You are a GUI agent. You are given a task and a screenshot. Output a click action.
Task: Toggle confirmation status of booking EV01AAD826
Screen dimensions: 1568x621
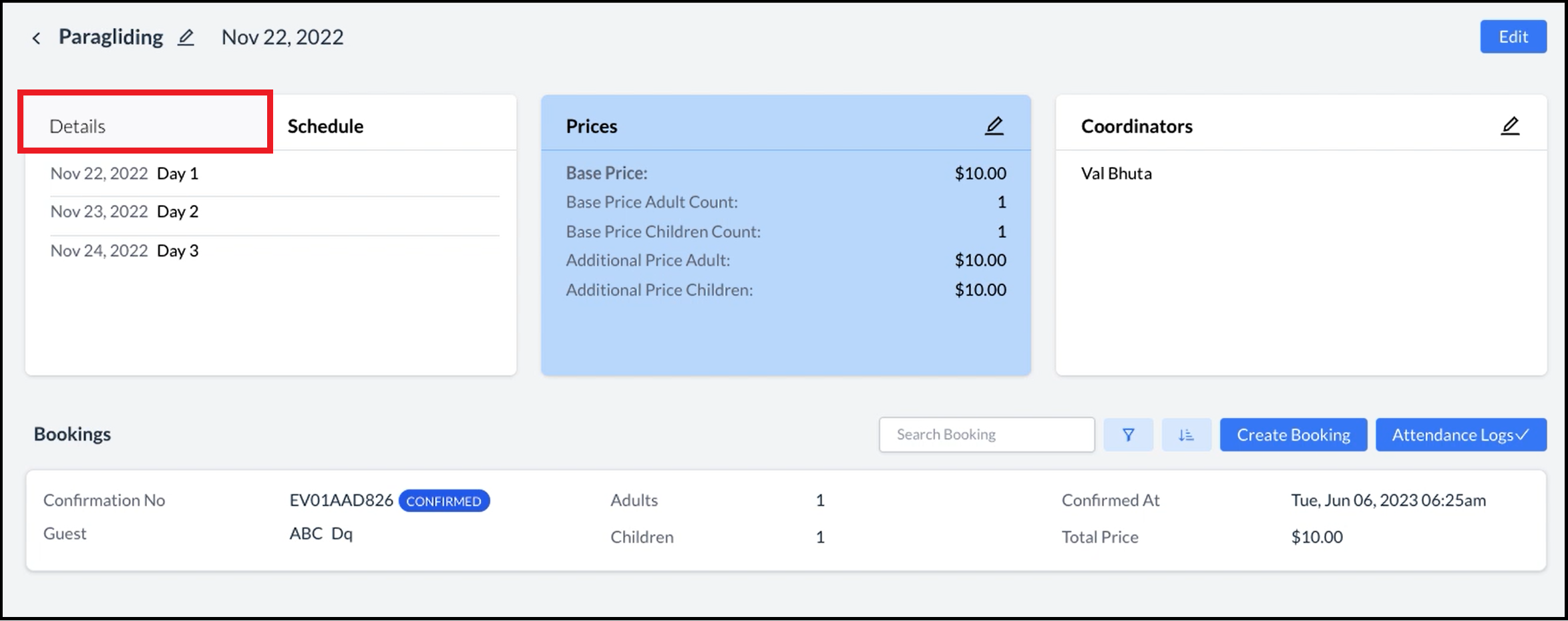pos(444,501)
